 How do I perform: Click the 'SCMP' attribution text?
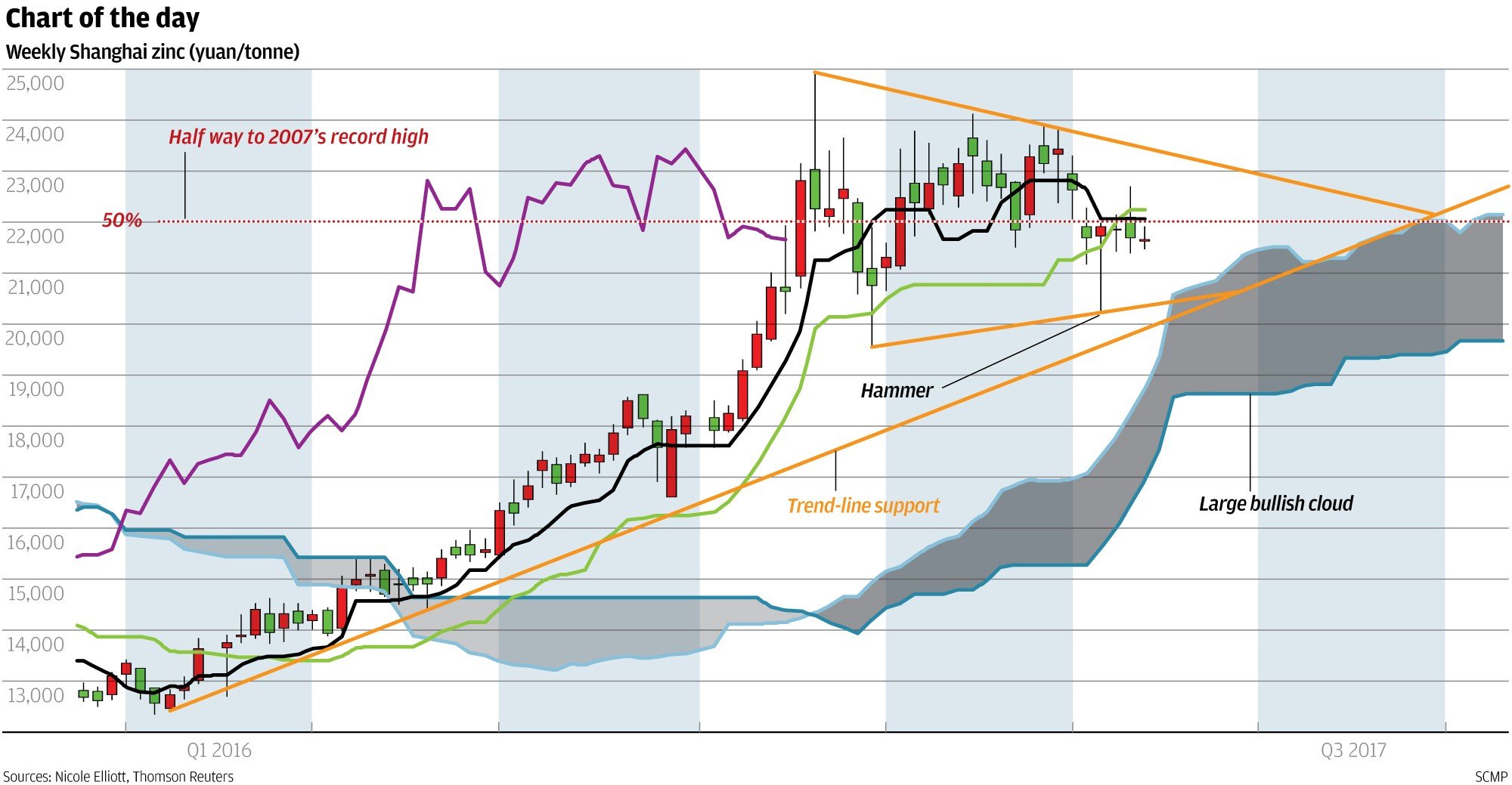1491,777
